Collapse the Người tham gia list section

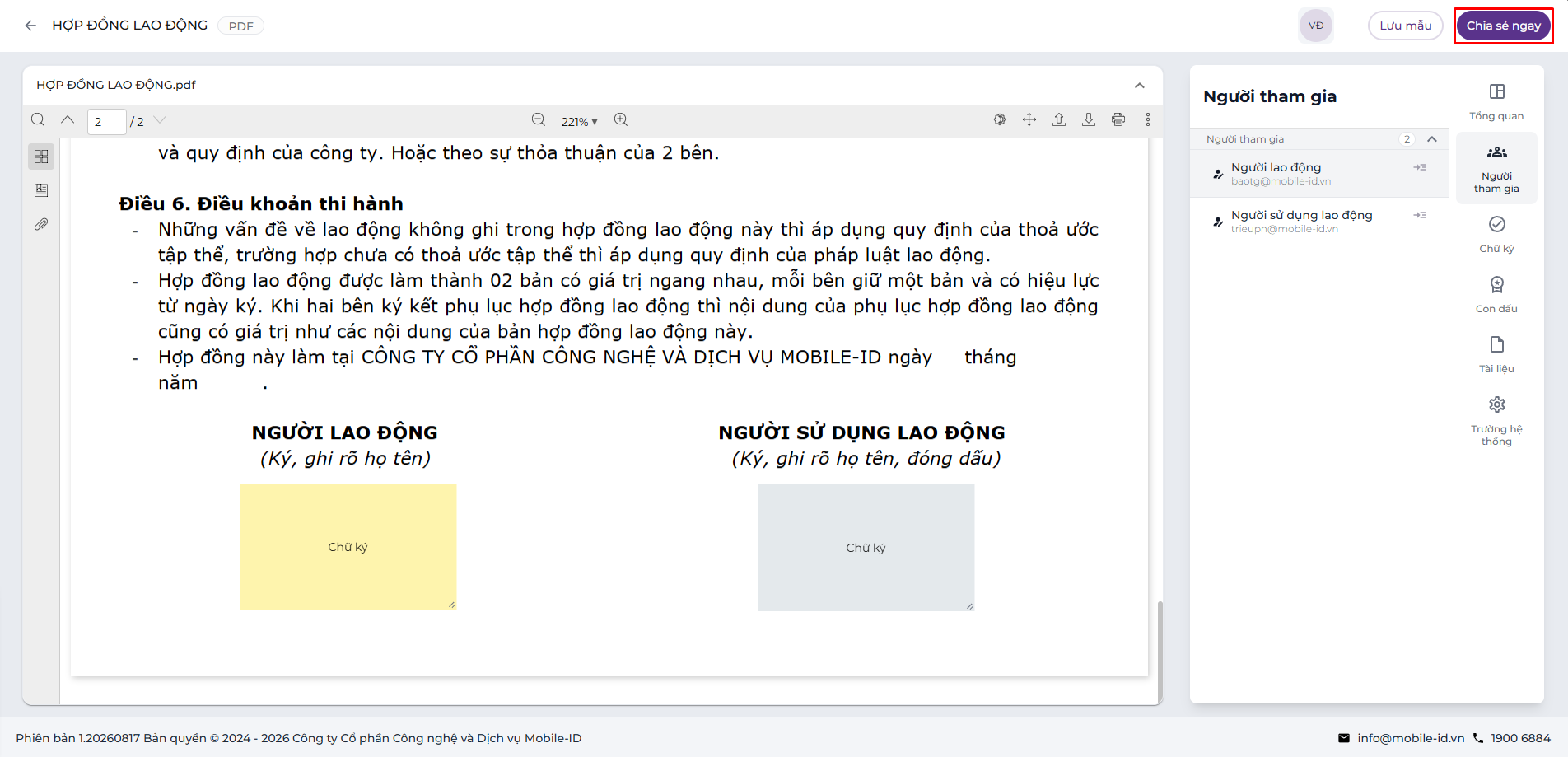1432,139
